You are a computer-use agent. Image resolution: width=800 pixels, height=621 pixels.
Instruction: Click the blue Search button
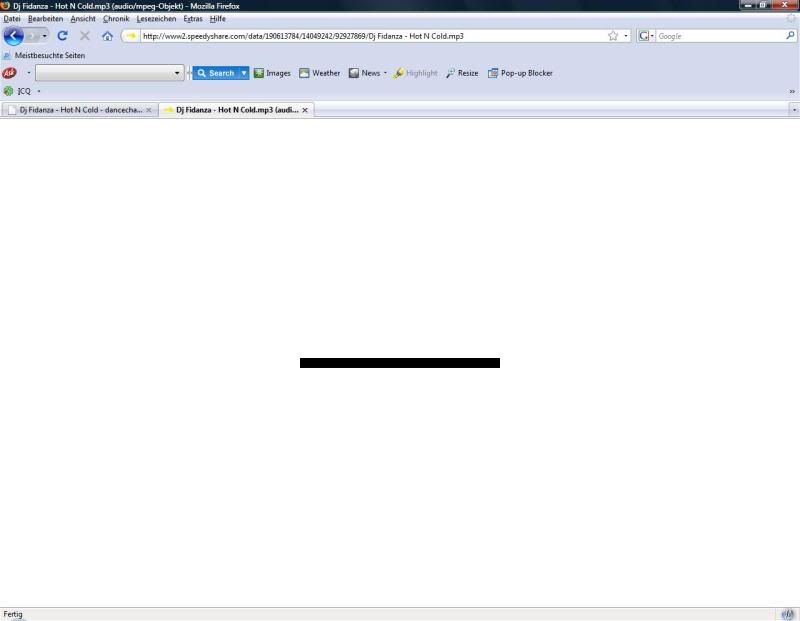pos(215,73)
